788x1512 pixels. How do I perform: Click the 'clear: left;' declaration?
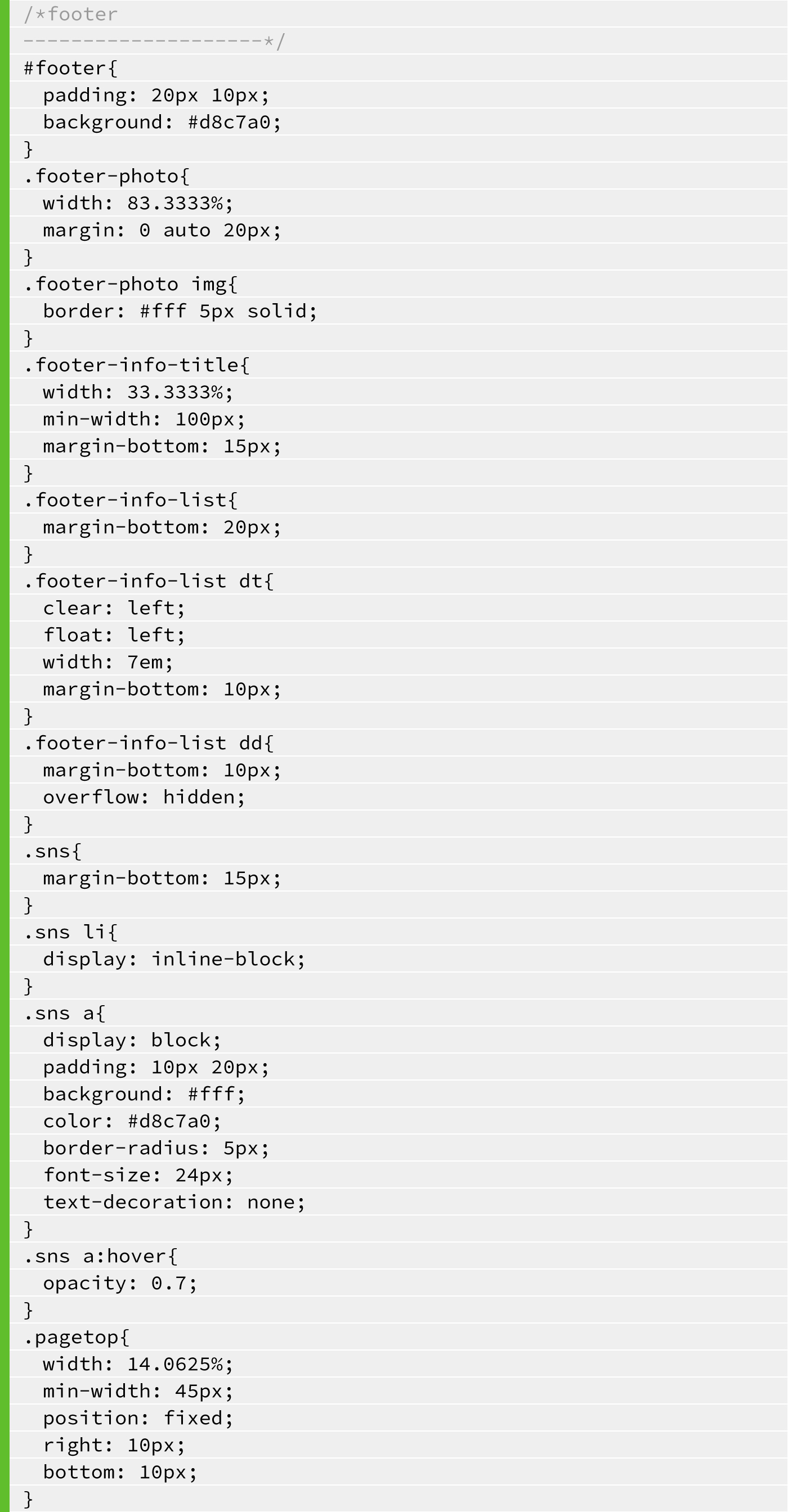tap(114, 608)
